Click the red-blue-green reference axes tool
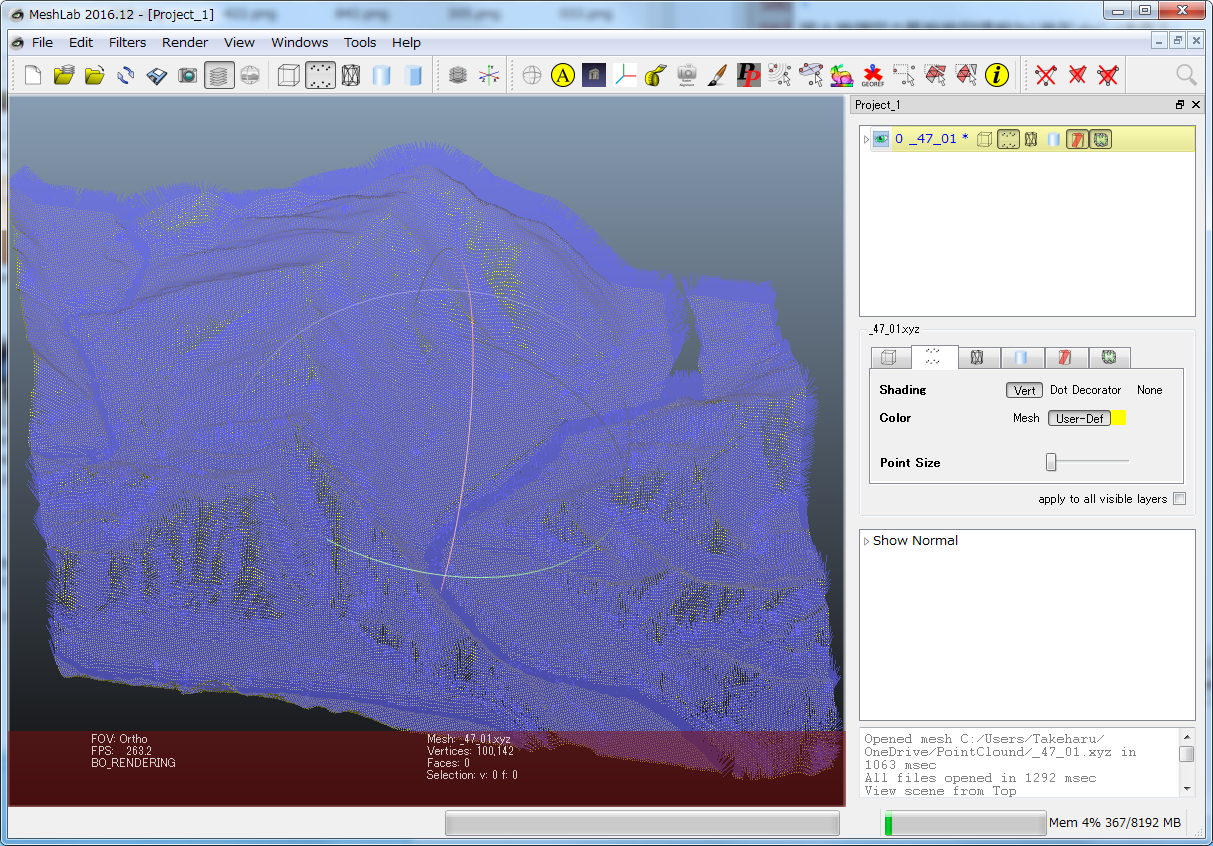The width and height of the screenshot is (1213, 846). (x=625, y=75)
